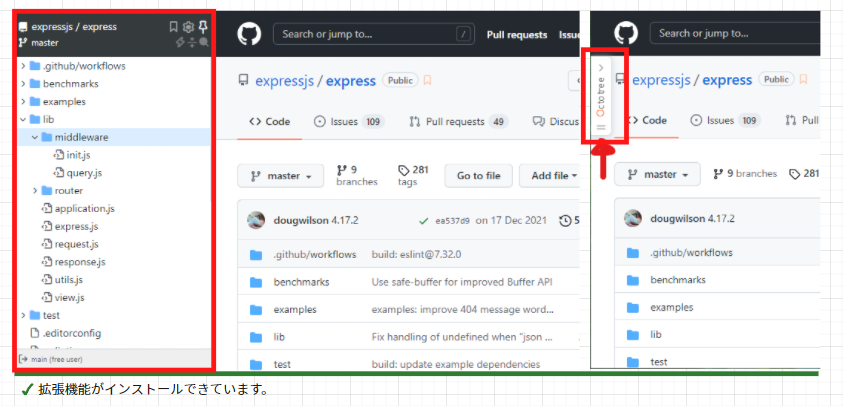
Task: Open the master branch dropdown on left page
Action: pos(281,176)
